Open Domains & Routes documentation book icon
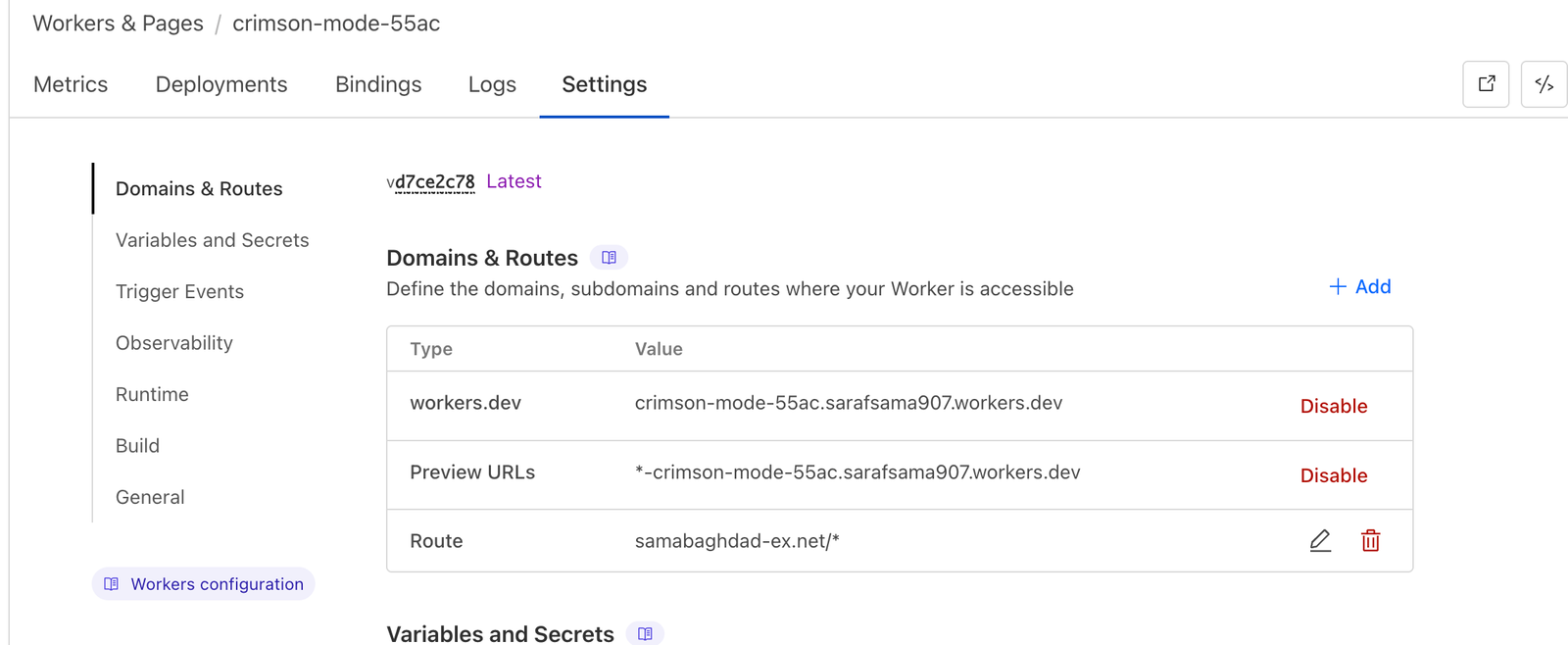Screen dimensions: 1568x645 tap(609, 258)
